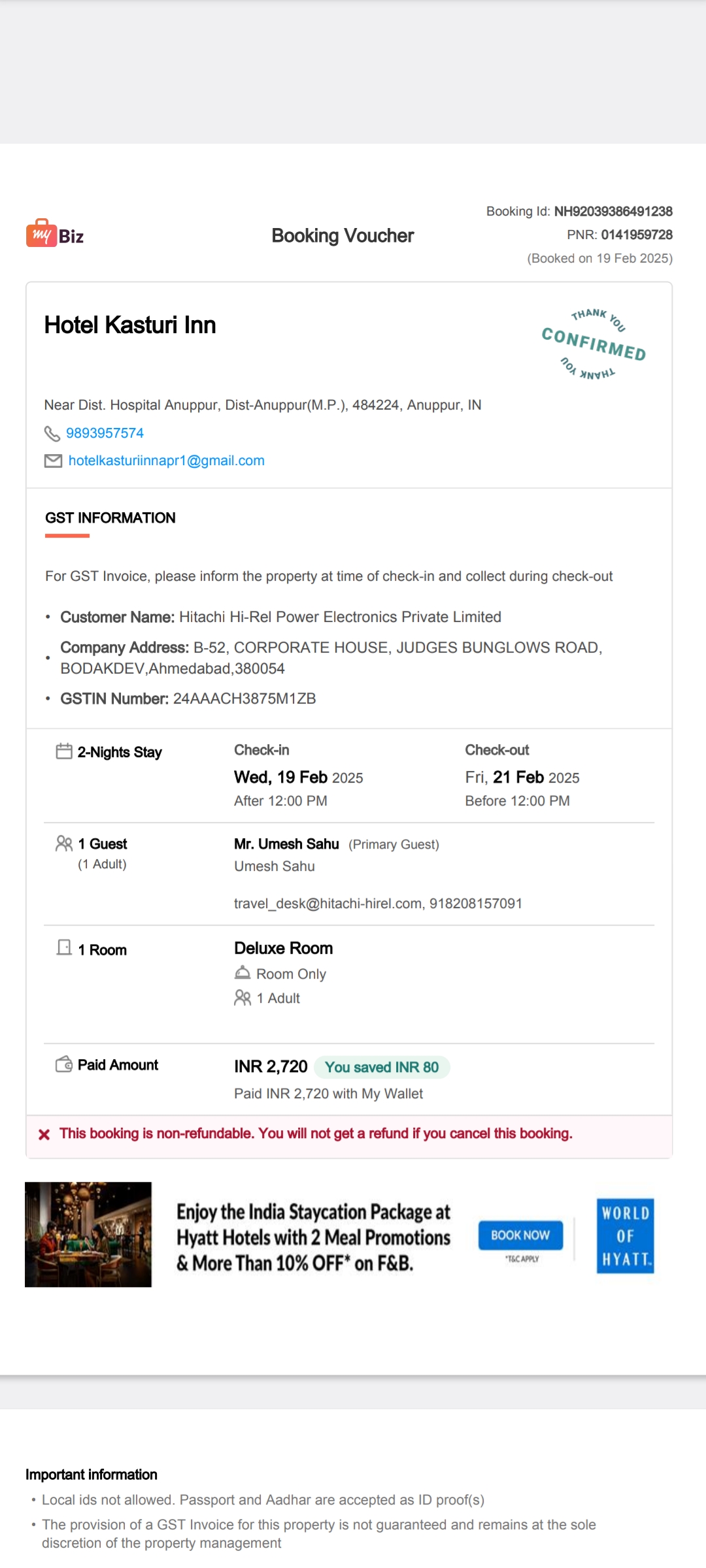Click the phone handset icon
The image size is (706, 1568).
pos(52,434)
